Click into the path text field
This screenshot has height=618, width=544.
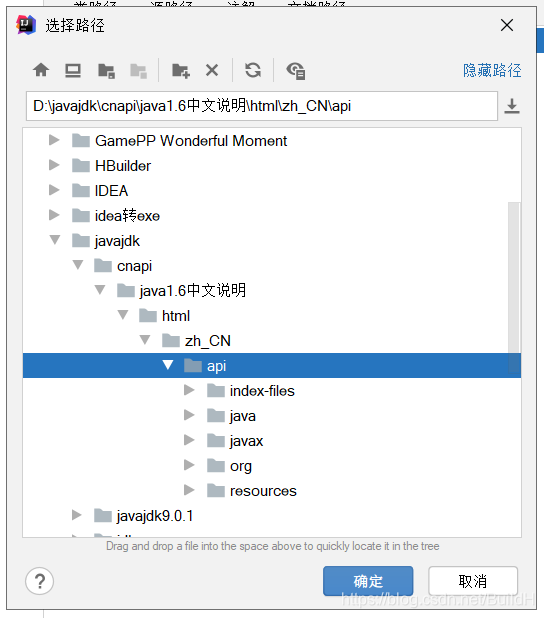coord(262,106)
